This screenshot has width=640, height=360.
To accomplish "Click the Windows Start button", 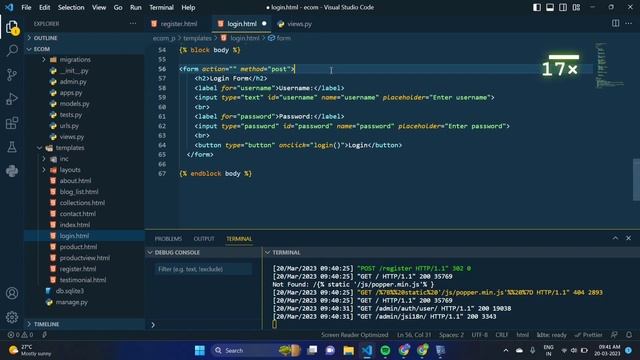I will 200,350.
